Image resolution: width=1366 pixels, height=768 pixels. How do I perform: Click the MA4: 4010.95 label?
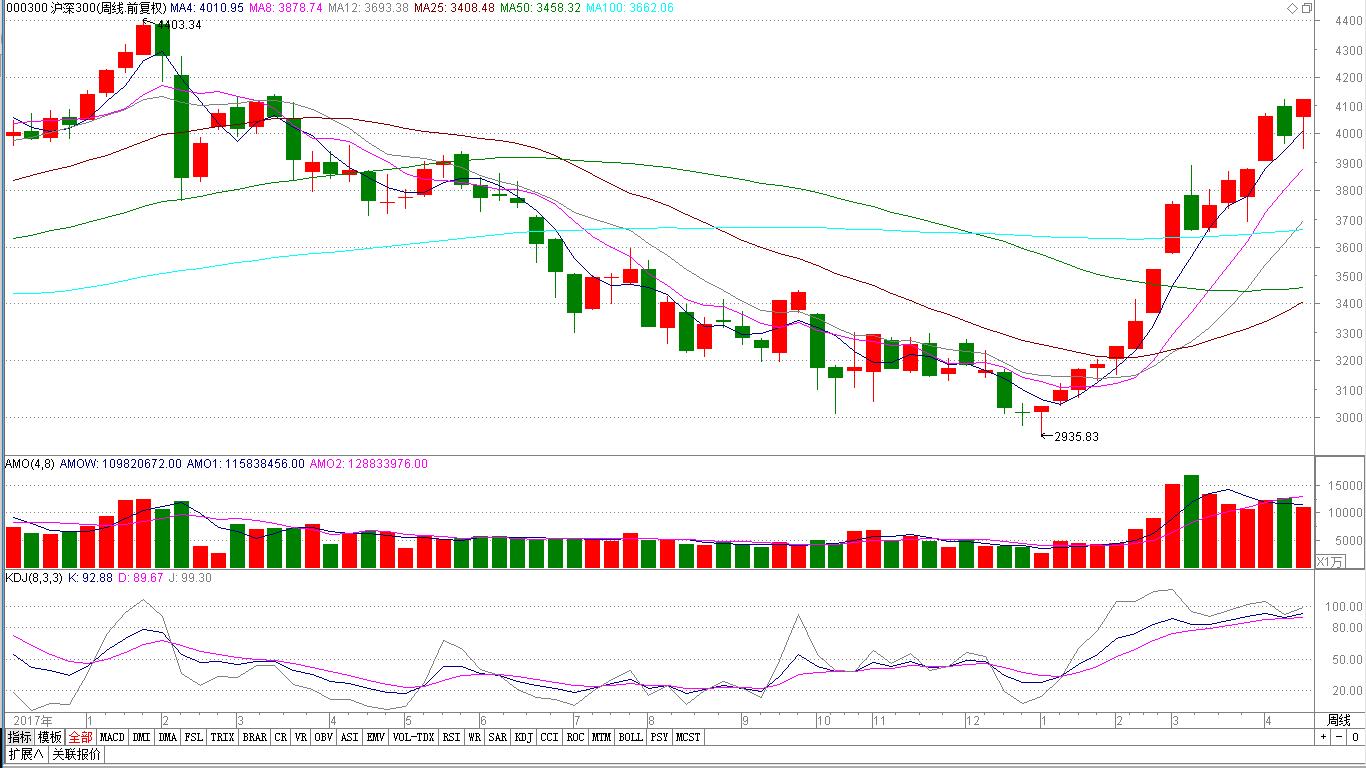point(208,8)
